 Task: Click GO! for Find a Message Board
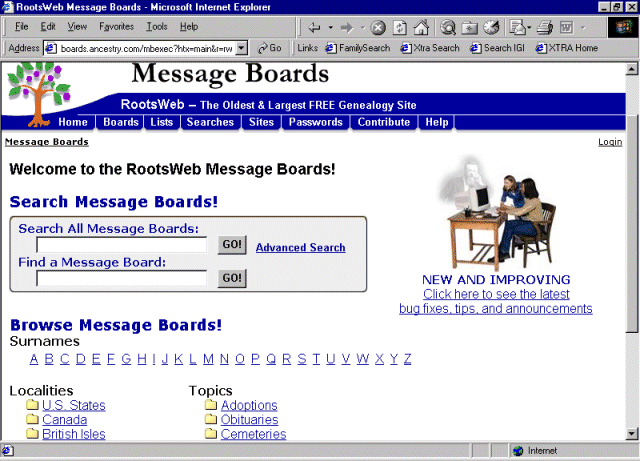point(232,278)
